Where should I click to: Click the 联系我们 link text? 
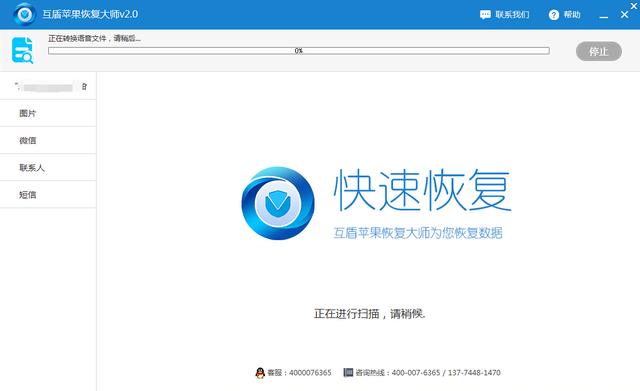point(512,15)
